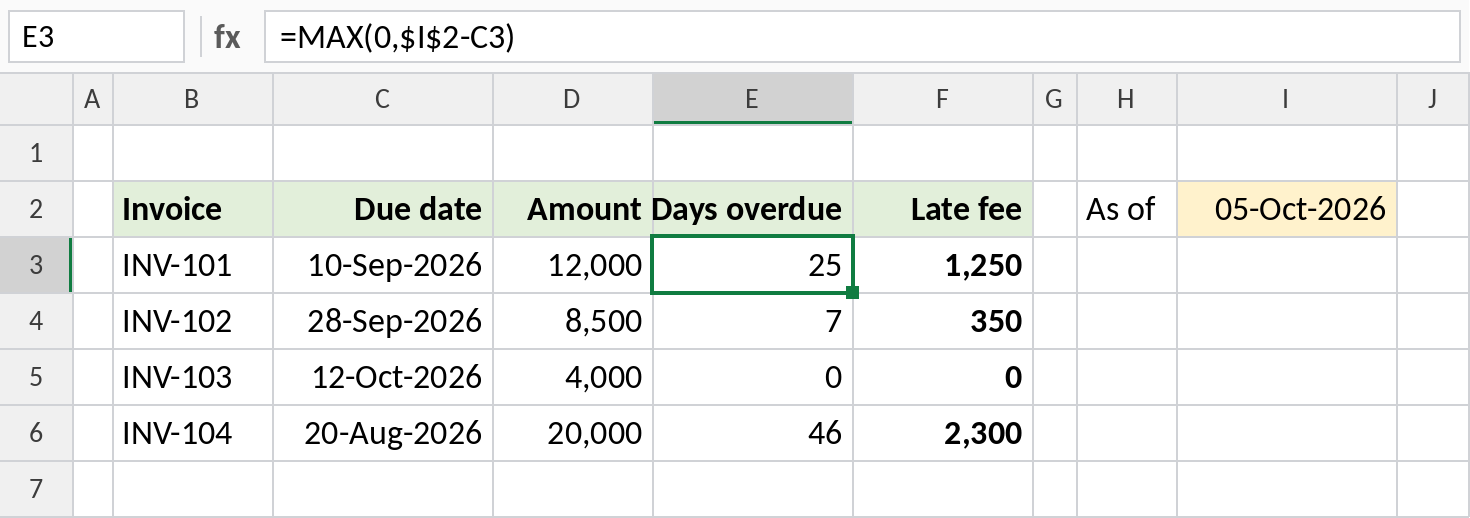Select late fee cell for INV-103
This screenshot has height=518, width=1470.
pos(943,377)
